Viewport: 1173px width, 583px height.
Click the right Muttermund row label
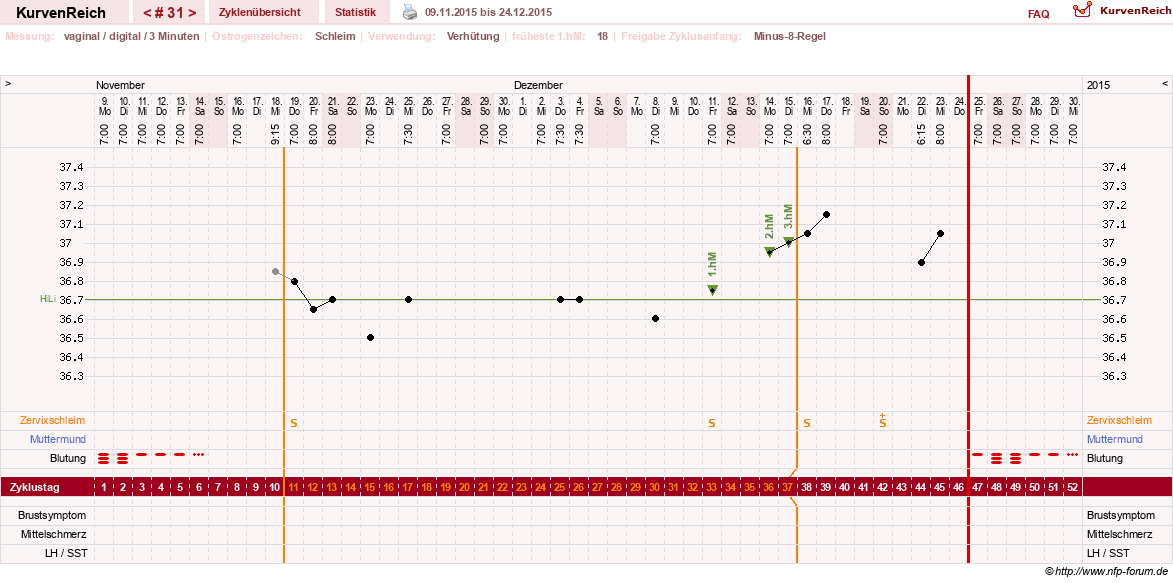tap(1115, 439)
